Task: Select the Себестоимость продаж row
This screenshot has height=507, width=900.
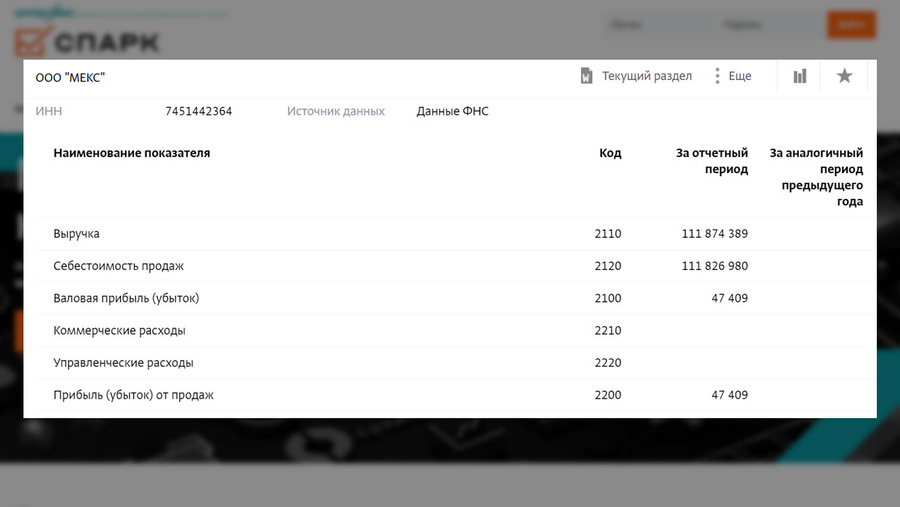Action: [449, 266]
